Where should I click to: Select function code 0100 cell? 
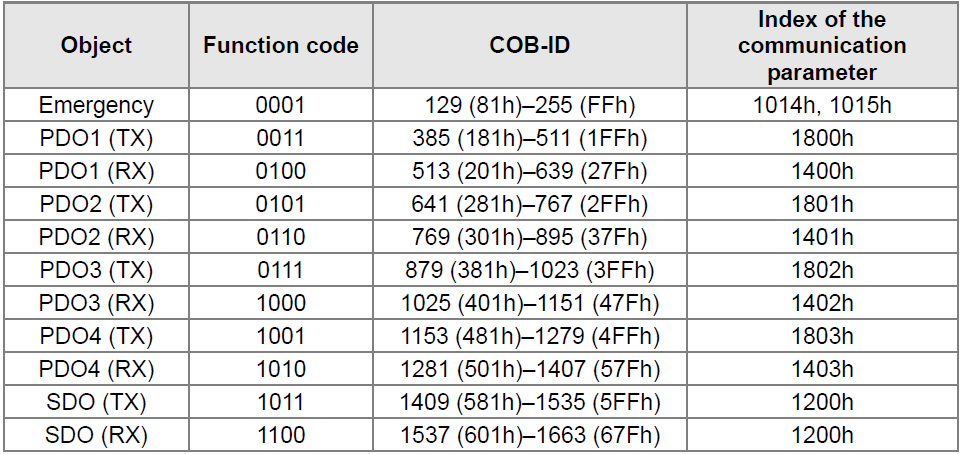(280, 171)
